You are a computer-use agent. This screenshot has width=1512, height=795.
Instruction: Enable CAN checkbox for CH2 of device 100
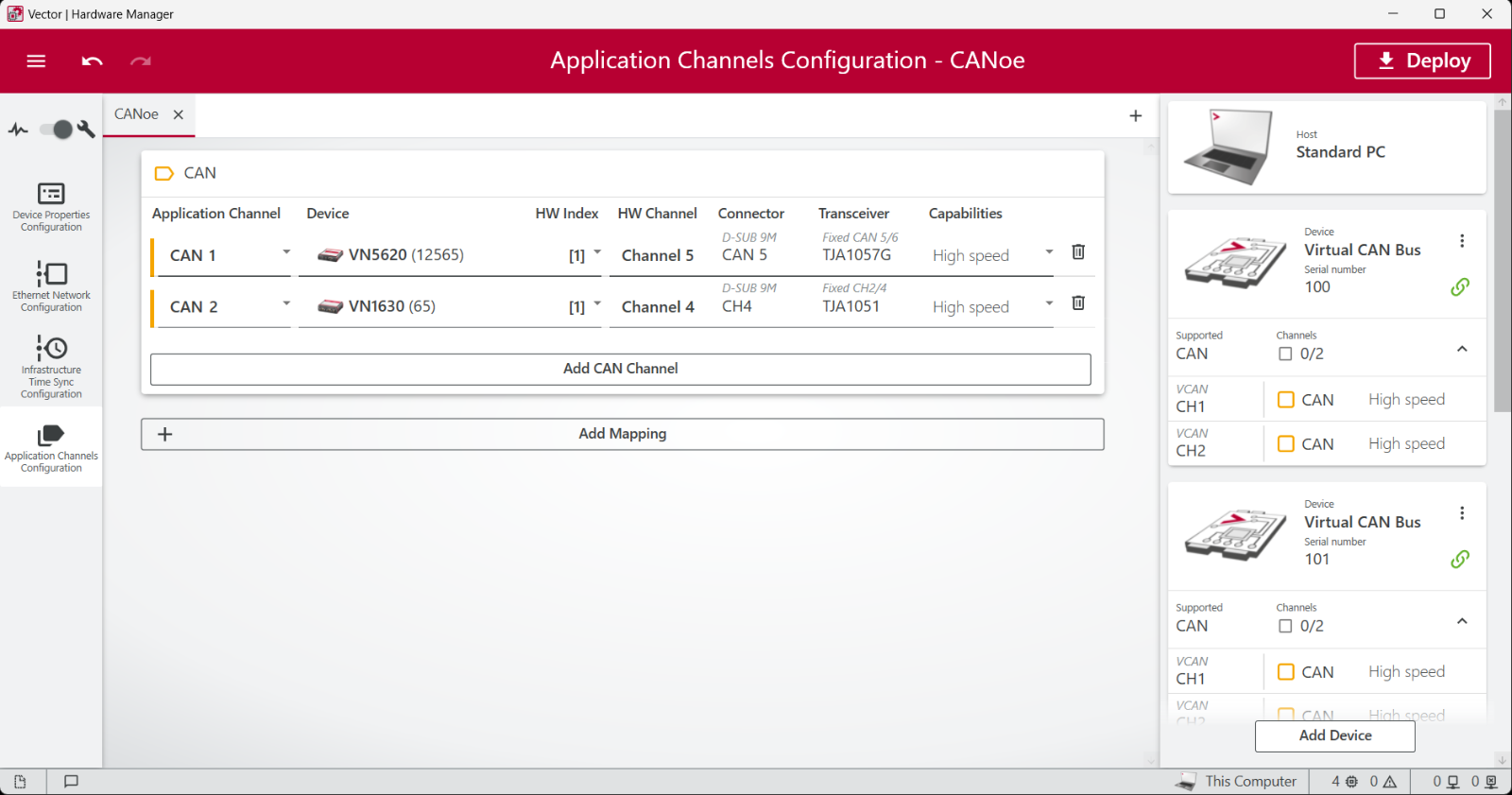point(1286,443)
